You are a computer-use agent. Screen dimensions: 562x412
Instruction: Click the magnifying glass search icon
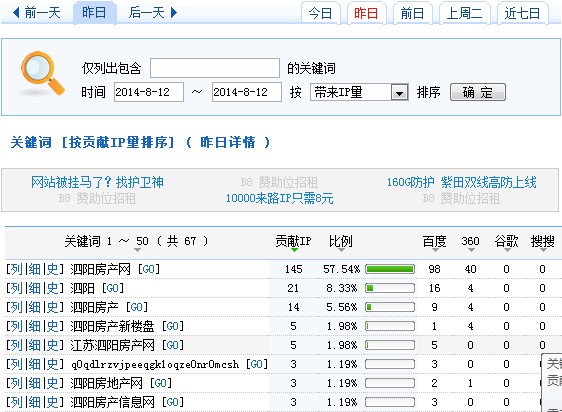coord(43,74)
